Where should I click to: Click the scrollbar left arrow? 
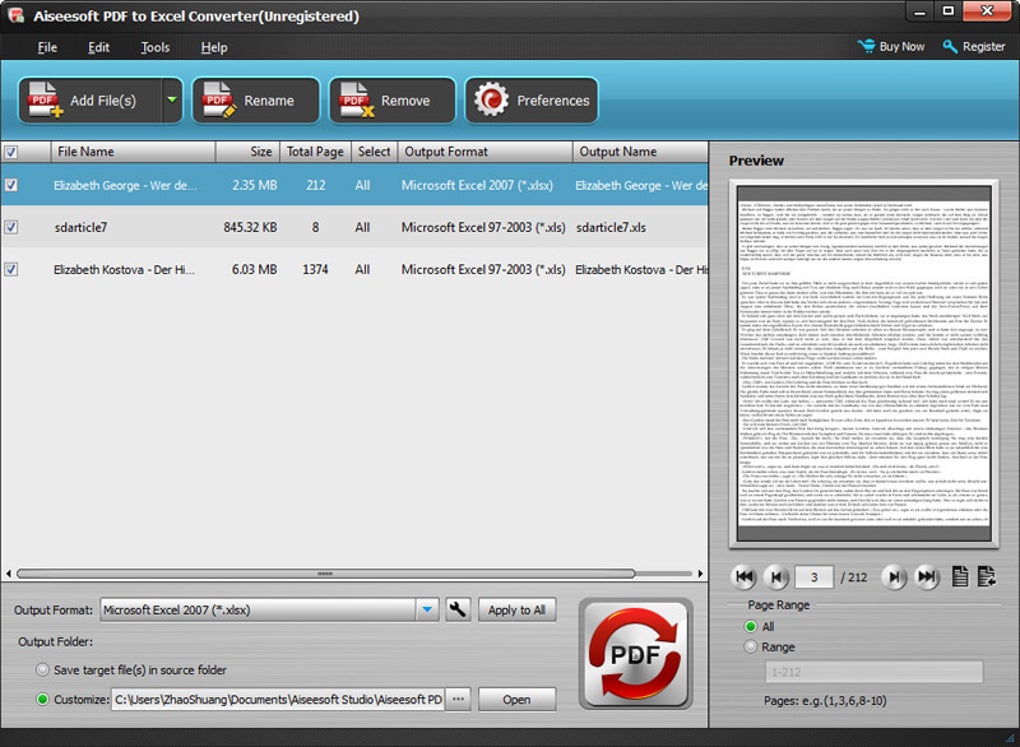8,573
